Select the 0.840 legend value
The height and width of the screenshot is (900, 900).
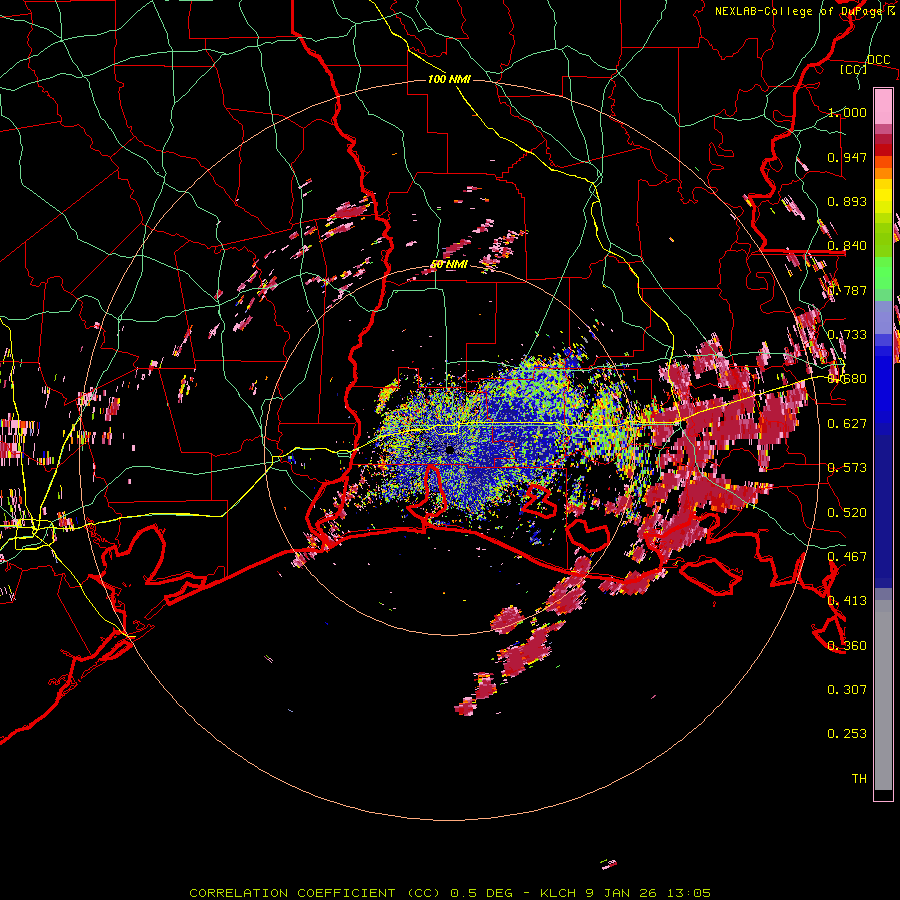[847, 246]
